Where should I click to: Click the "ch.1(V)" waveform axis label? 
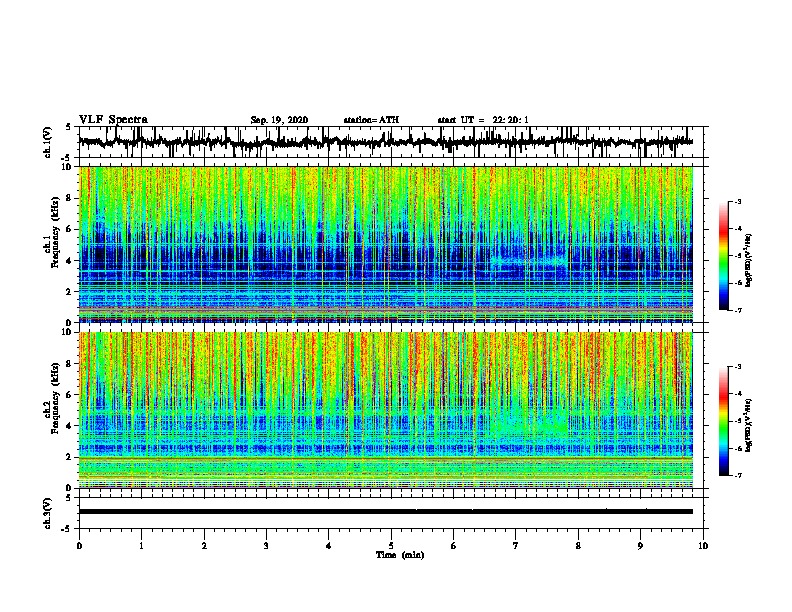click(x=48, y=142)
